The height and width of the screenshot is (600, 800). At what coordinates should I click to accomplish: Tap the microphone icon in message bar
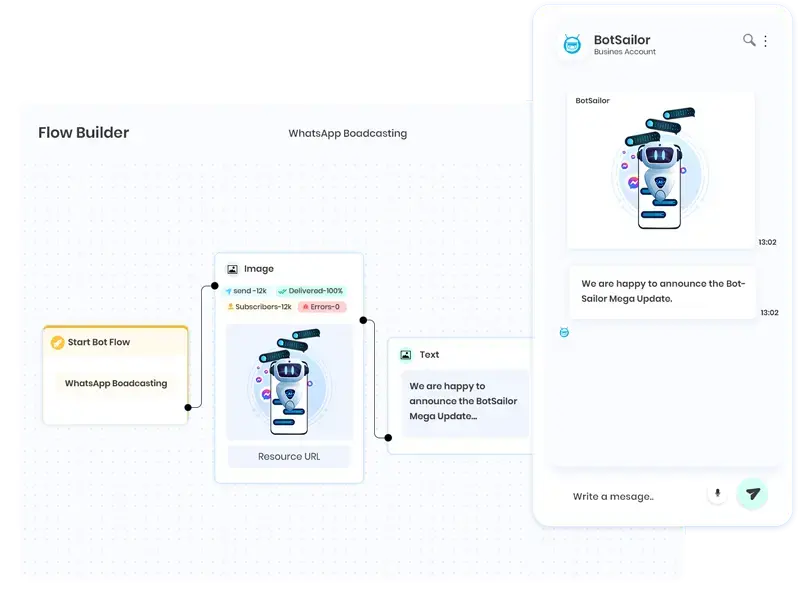coord(717,493)
